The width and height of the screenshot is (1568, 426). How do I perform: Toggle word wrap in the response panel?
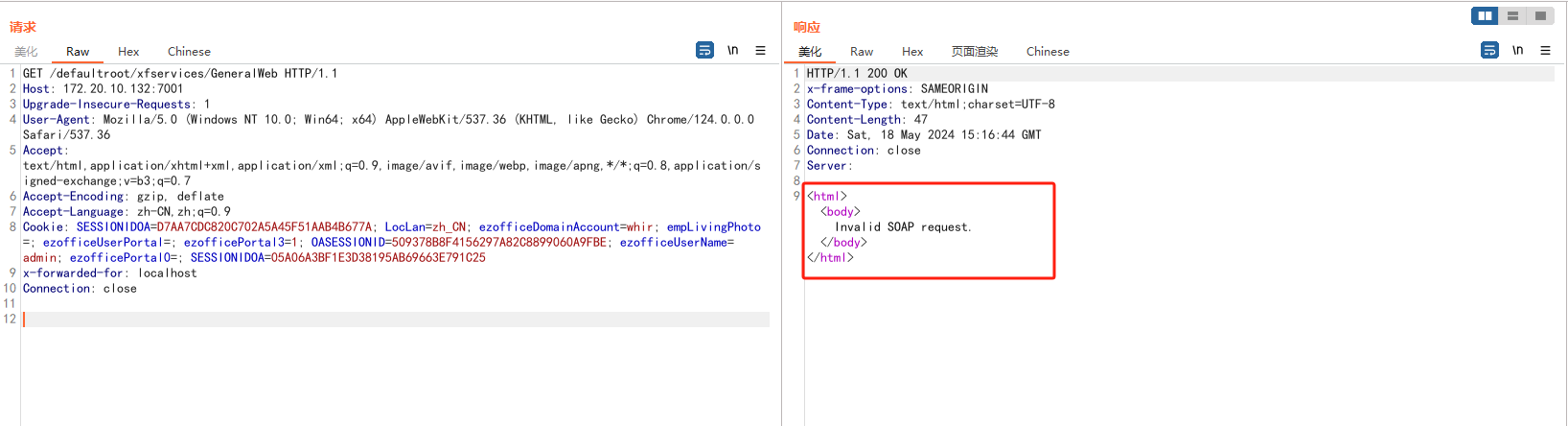[x=1489, y=50]
